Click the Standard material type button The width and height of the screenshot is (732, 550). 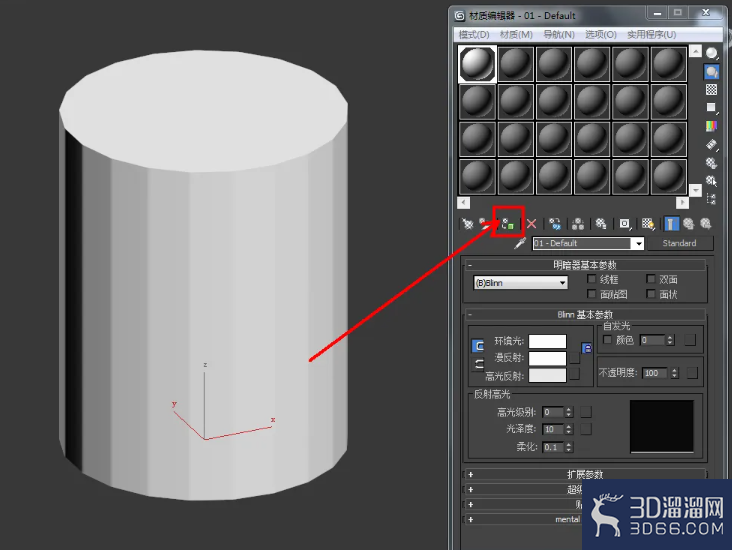click(679, 243)
